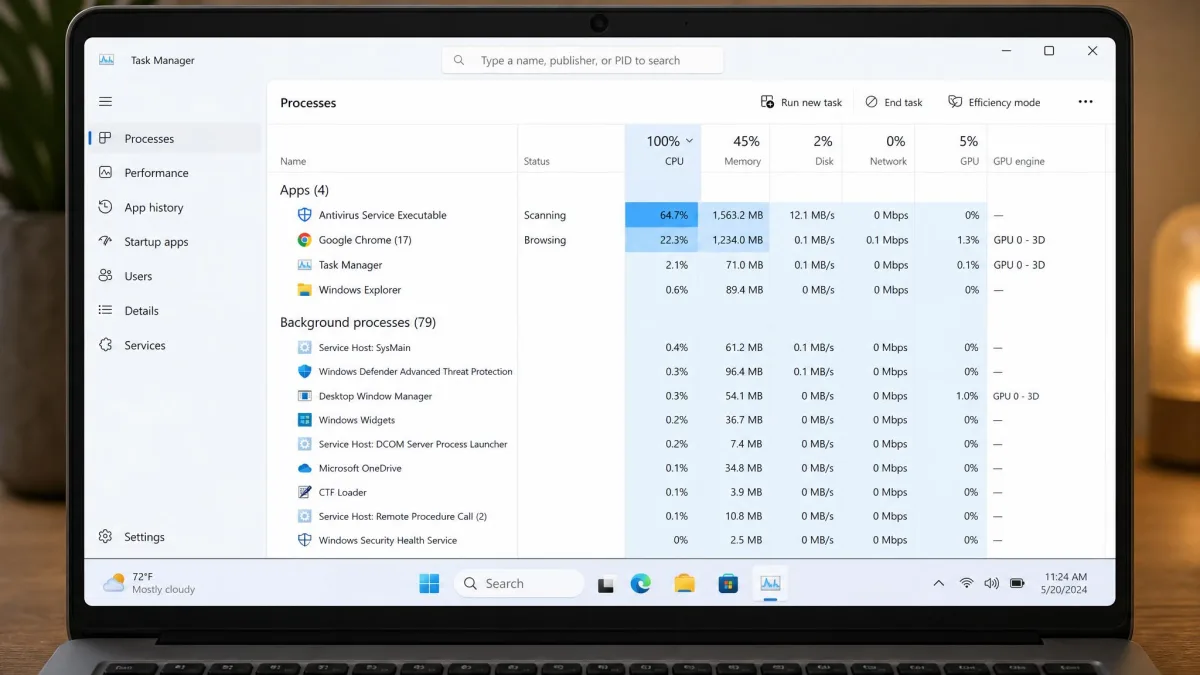Open the three-dot more options menu

click(x=1085, y=102)
